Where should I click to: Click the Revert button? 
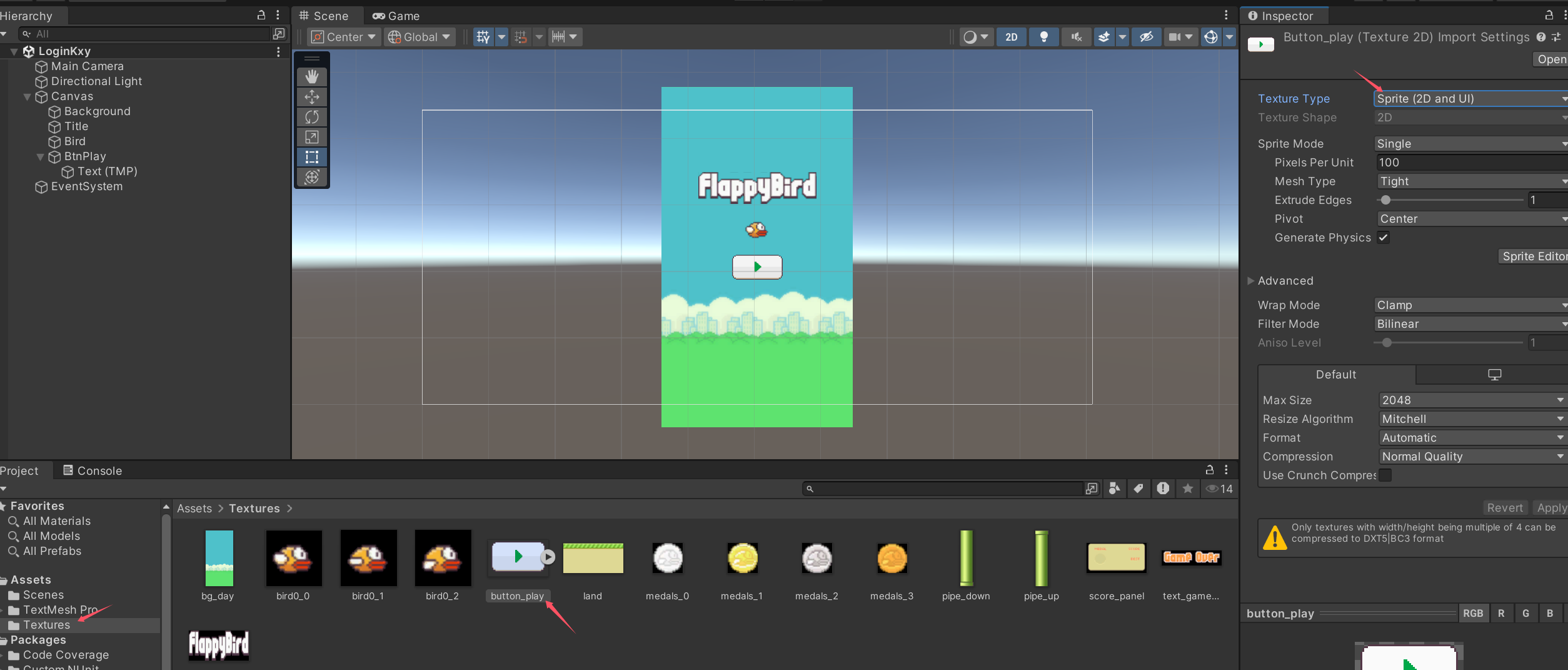(1504, 508)
